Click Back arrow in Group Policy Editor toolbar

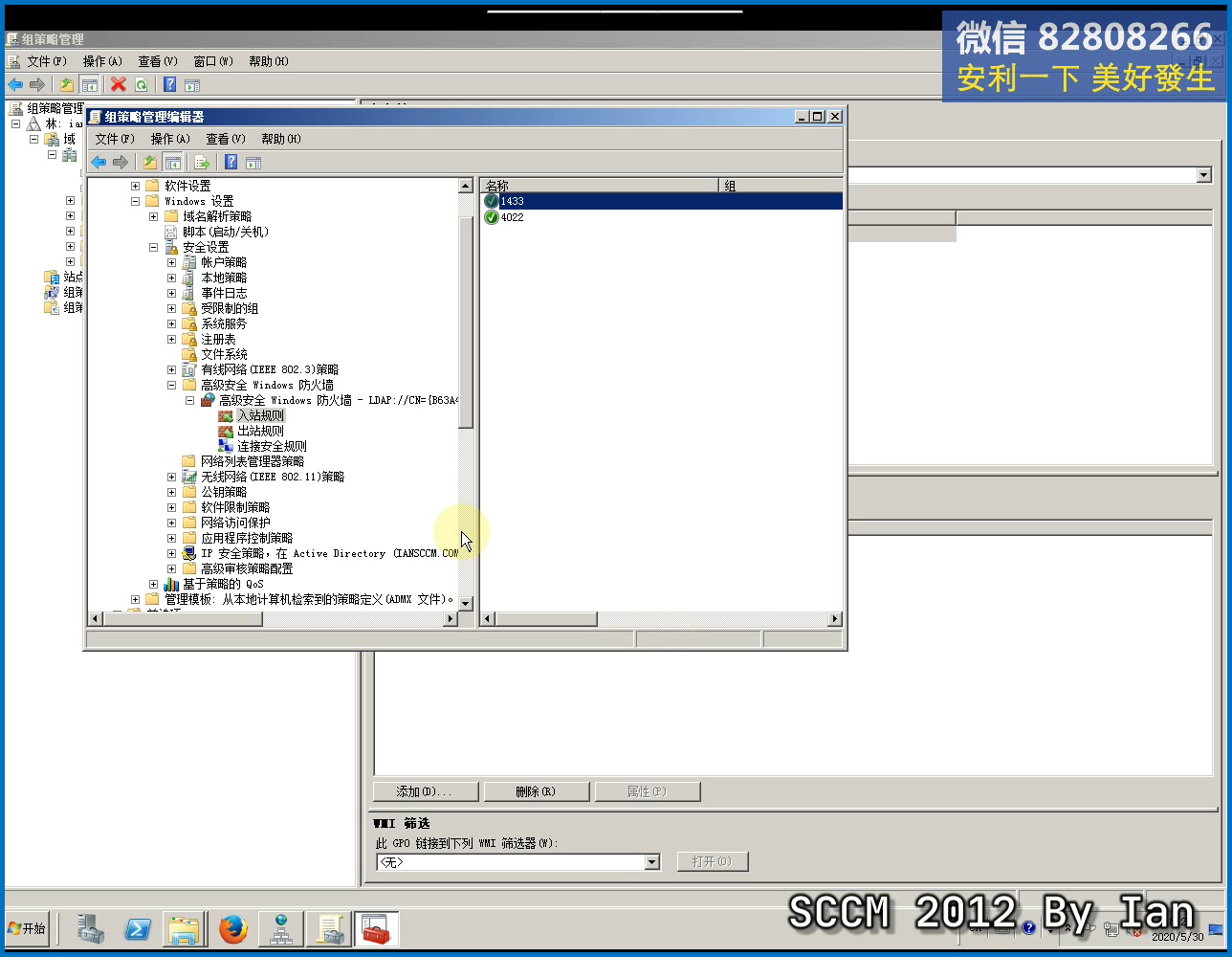pyautogui.click(x=99, y=163)
